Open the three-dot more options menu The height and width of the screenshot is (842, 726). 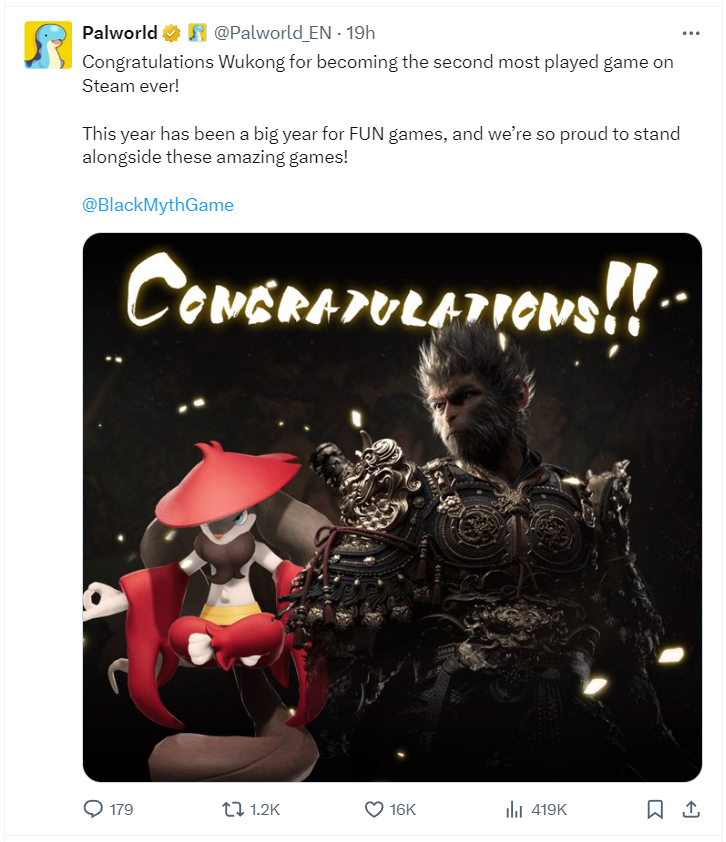click(x=691, y=33)
